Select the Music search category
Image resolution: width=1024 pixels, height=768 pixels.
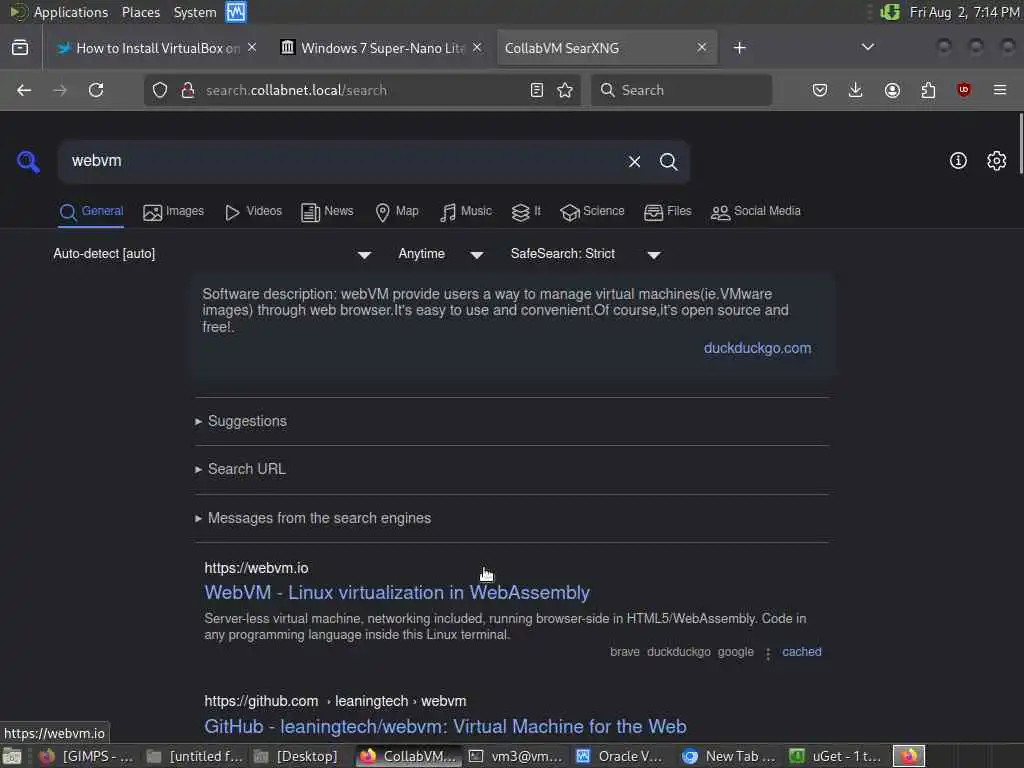[x=466, y=212]
